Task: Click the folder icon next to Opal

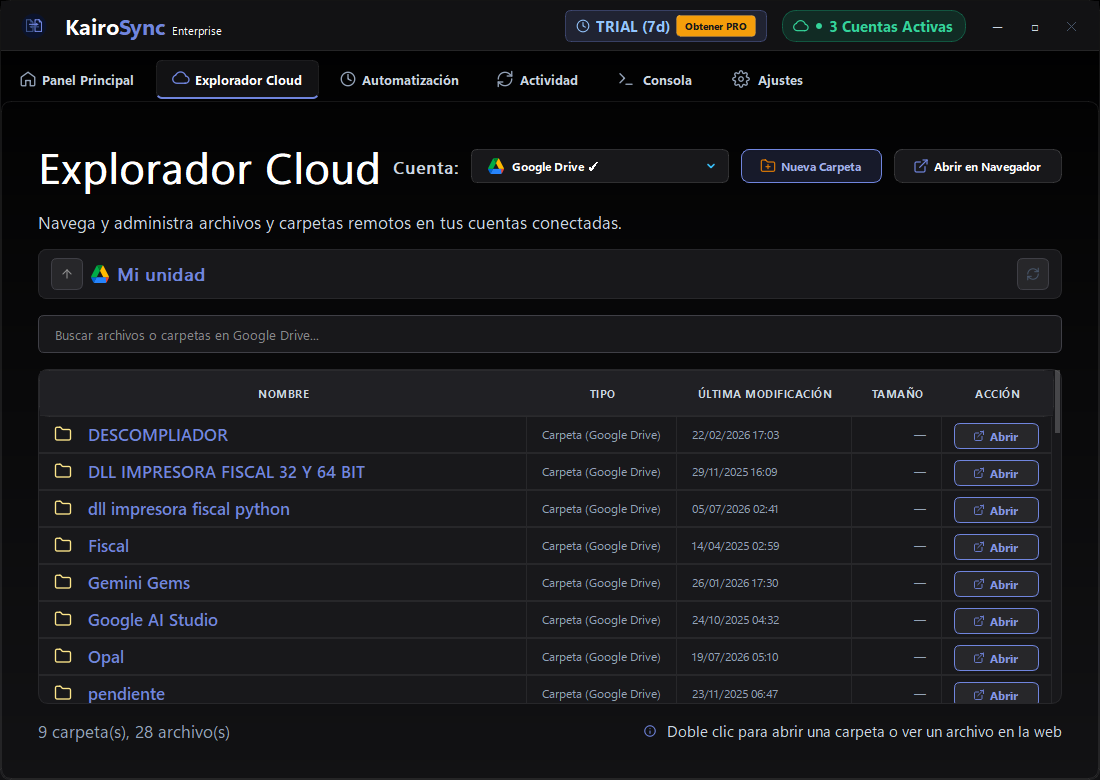Action: point(63,657)
